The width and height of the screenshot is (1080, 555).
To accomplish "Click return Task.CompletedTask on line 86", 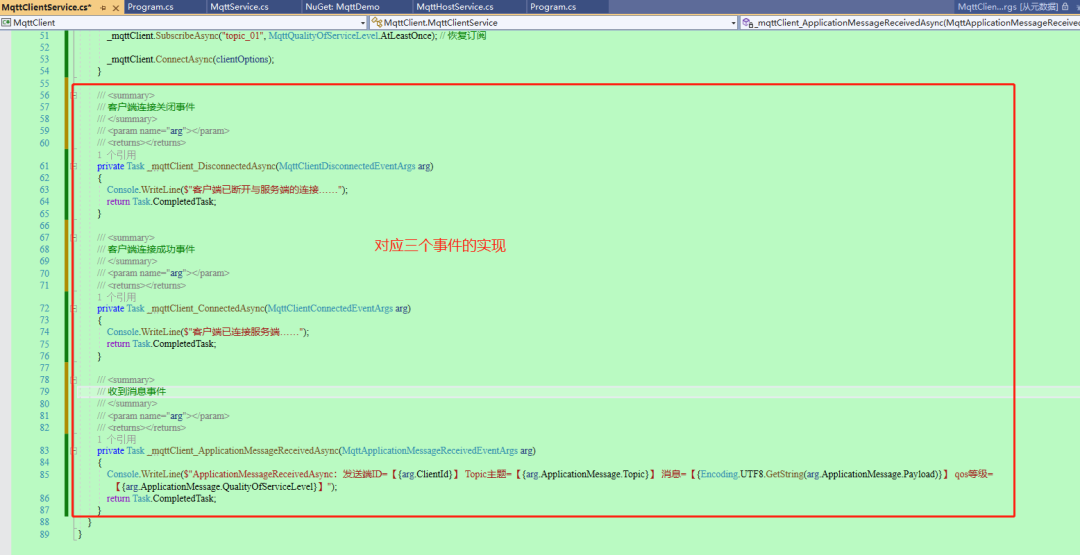I will (161, 498).
